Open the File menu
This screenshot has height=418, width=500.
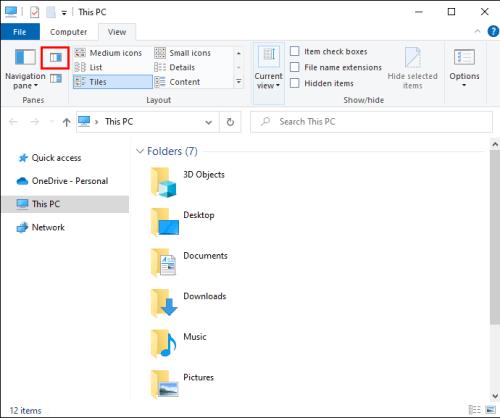pos(20,32)
